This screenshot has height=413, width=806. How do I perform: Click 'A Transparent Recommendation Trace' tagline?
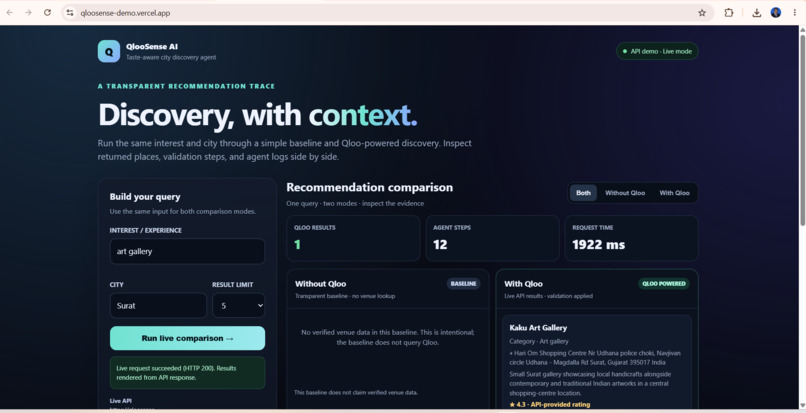point(186,86)
